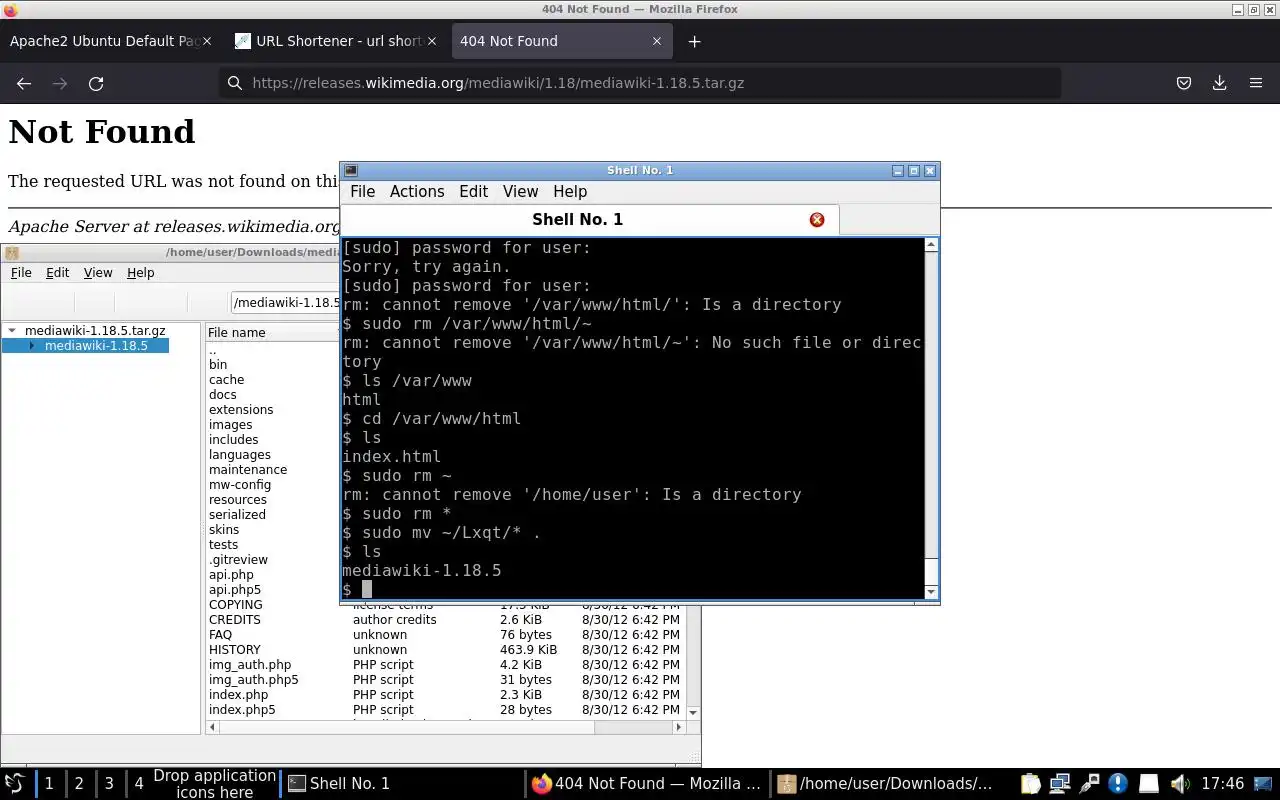Screen dimensions: 1280x800
Task: Open archive manager Help menu
Action: [140, 272]
